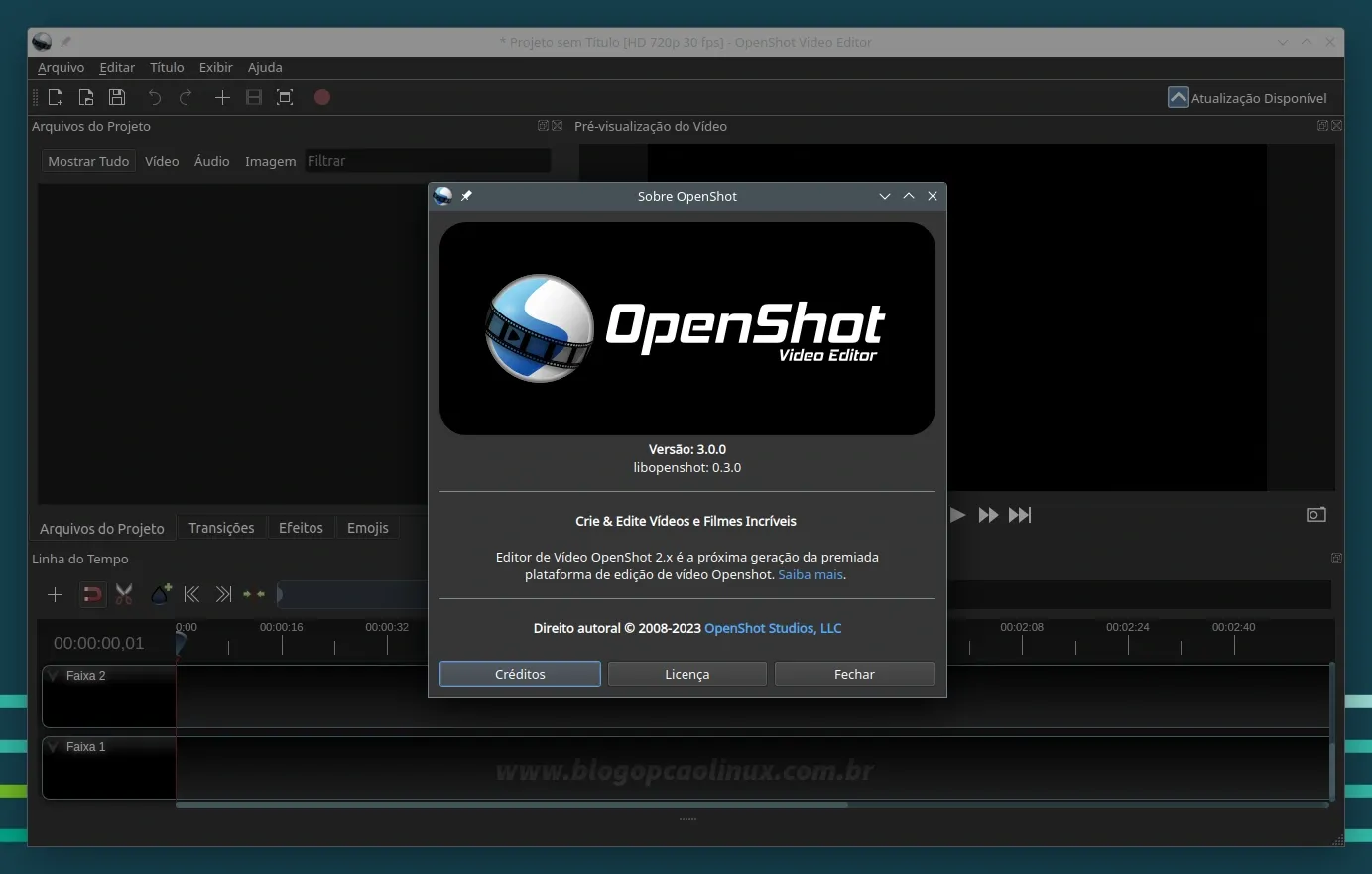Toggle the scissors razor tool
The height and width of the screenshot is (874, 1372).
pos(124,594)
